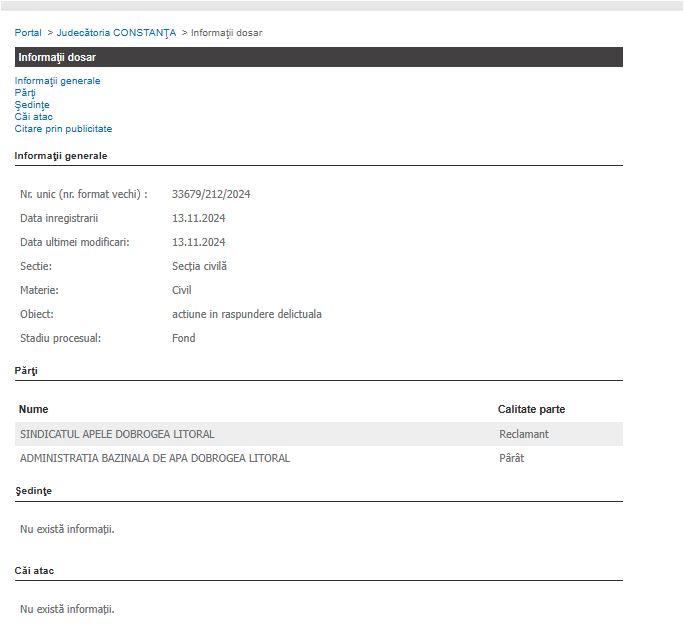684x626 pixels.
Task: Select the Secția civilă value
Action: (x=200, y=266)
